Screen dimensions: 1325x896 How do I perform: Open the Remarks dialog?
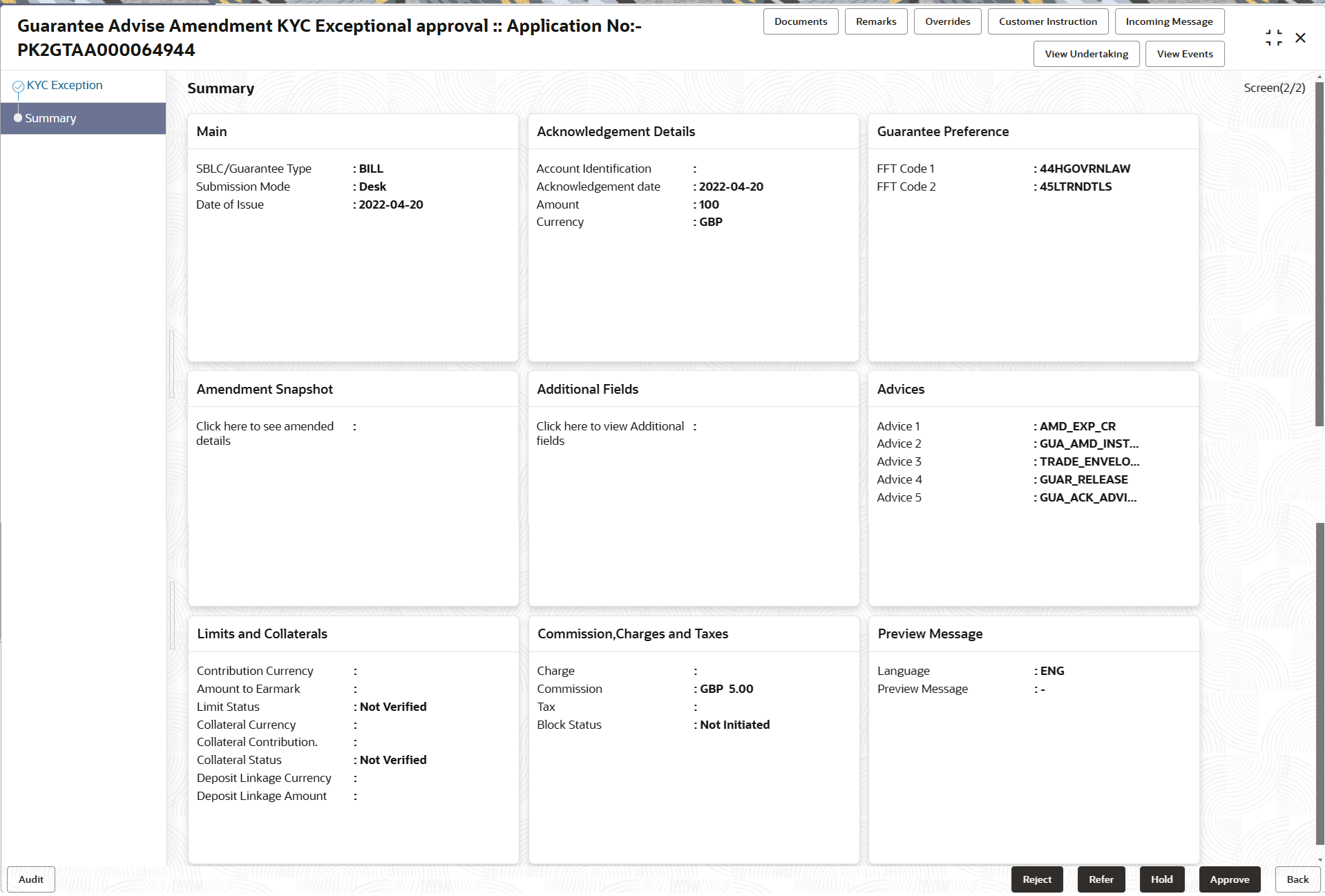[875, 21]
